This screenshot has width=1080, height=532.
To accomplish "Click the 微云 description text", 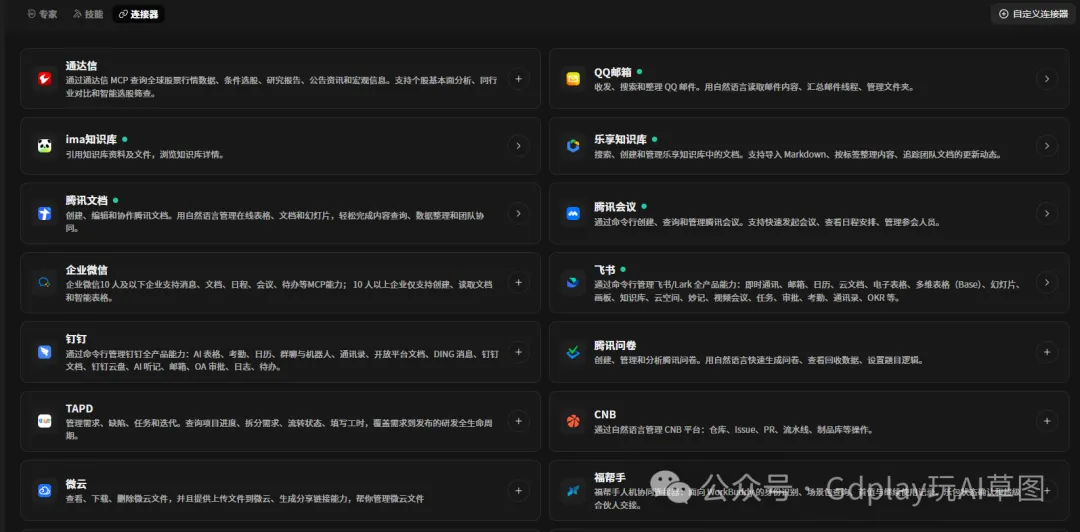I will pyautogui.click(x=245, y=499).
